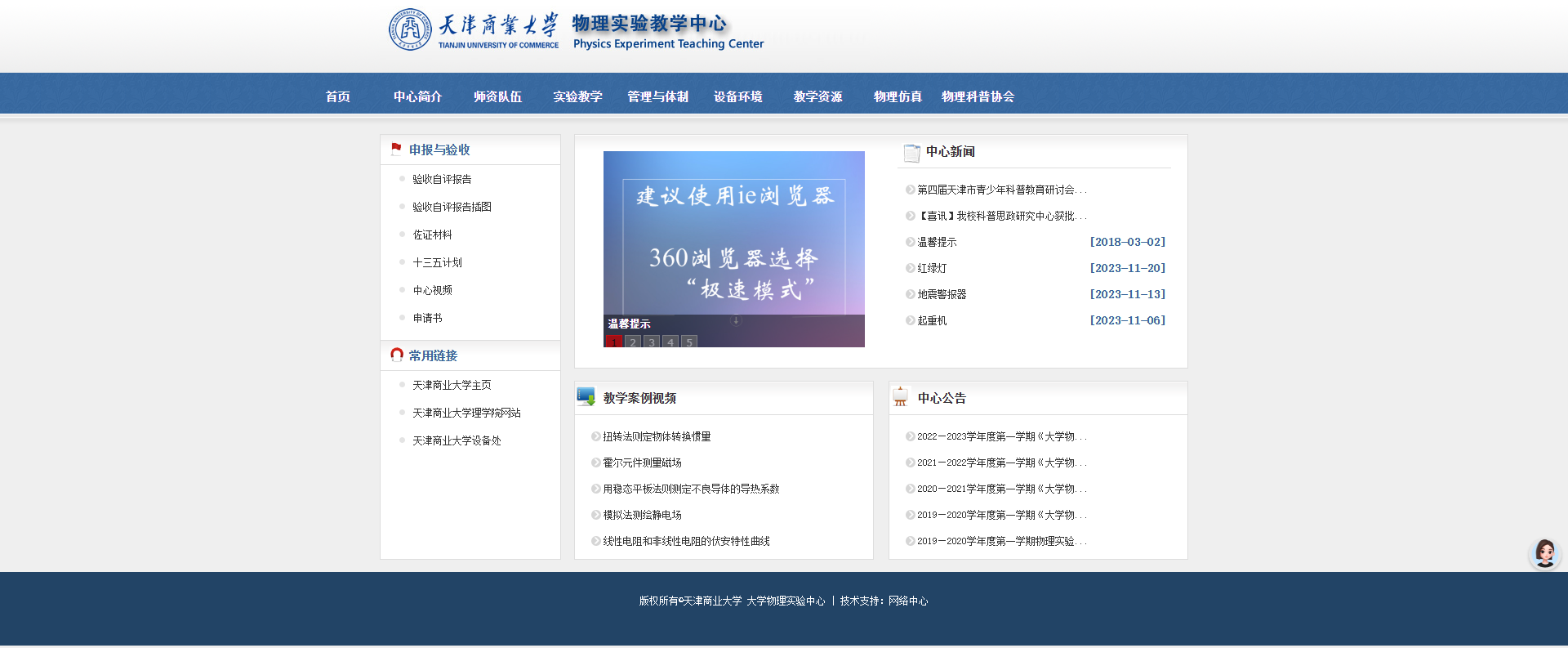This screenshot has height=648, width=1568.
Task: Visit 天津商业大学理学院网站 link
Action: point(466,413)
